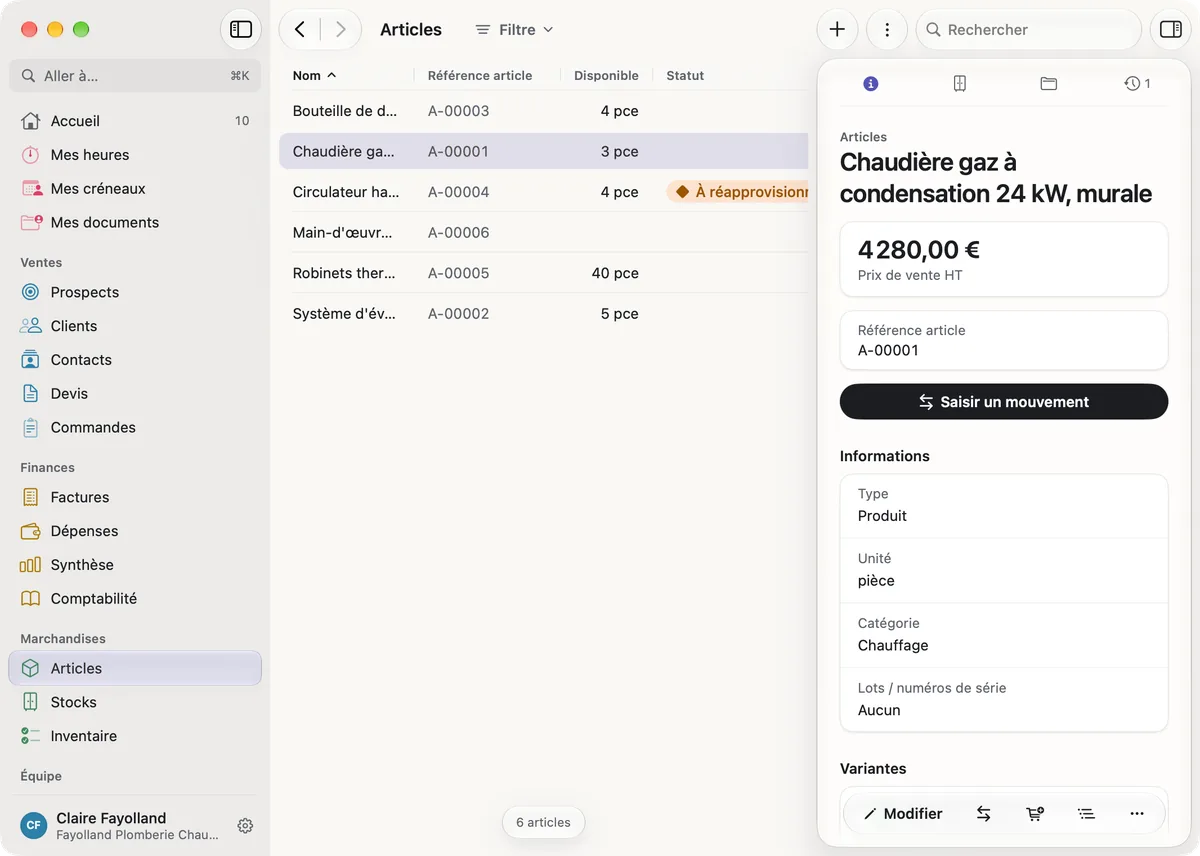Click the Catégorie Chauffage row

point(1004,635)
